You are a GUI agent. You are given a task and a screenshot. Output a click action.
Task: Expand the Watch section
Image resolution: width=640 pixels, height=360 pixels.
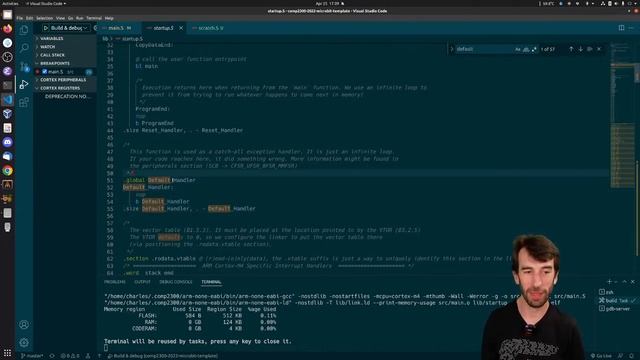tap(65, 47)
